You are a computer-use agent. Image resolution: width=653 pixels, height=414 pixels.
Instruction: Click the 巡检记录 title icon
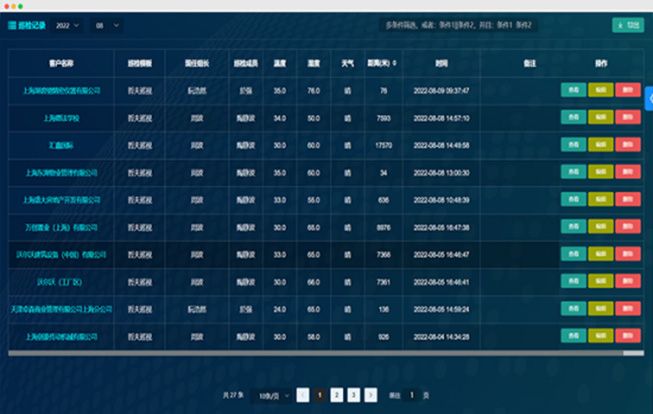coord(12,24)
